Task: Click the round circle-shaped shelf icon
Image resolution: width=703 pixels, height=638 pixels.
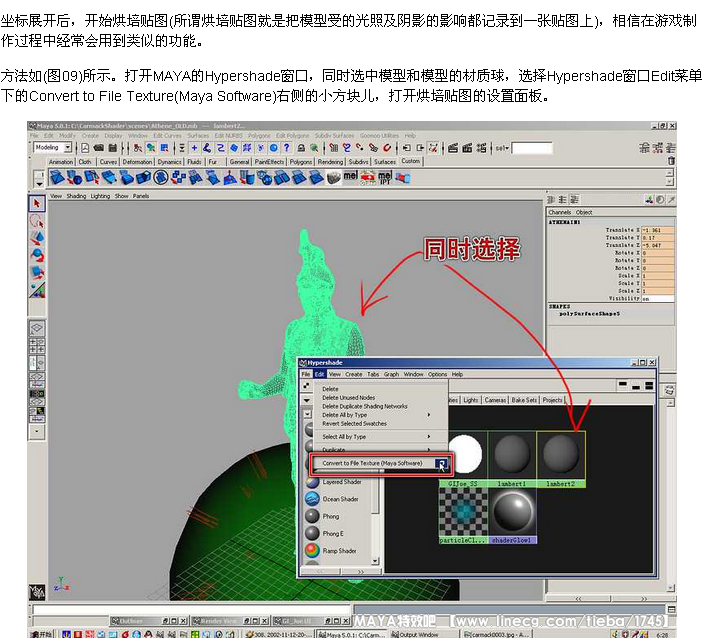Action: coord(161,178)
